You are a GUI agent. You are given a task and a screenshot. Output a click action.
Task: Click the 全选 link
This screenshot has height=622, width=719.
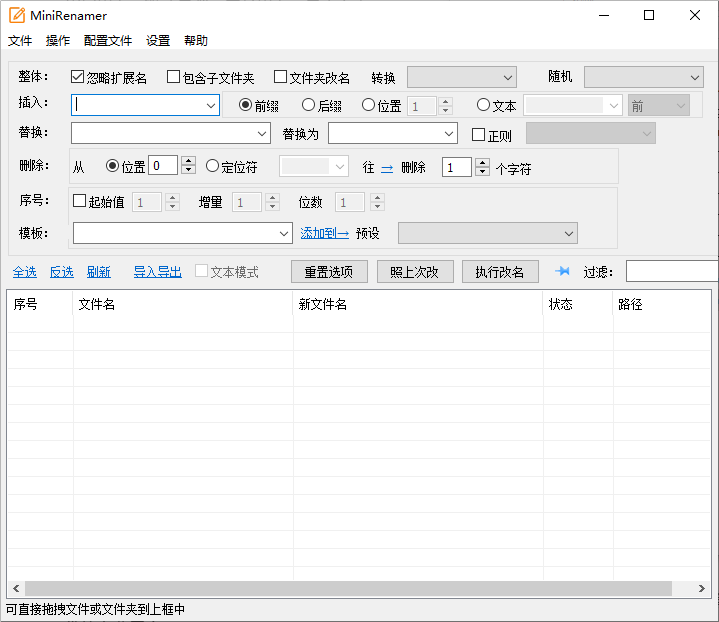click(x=25, y=272)
